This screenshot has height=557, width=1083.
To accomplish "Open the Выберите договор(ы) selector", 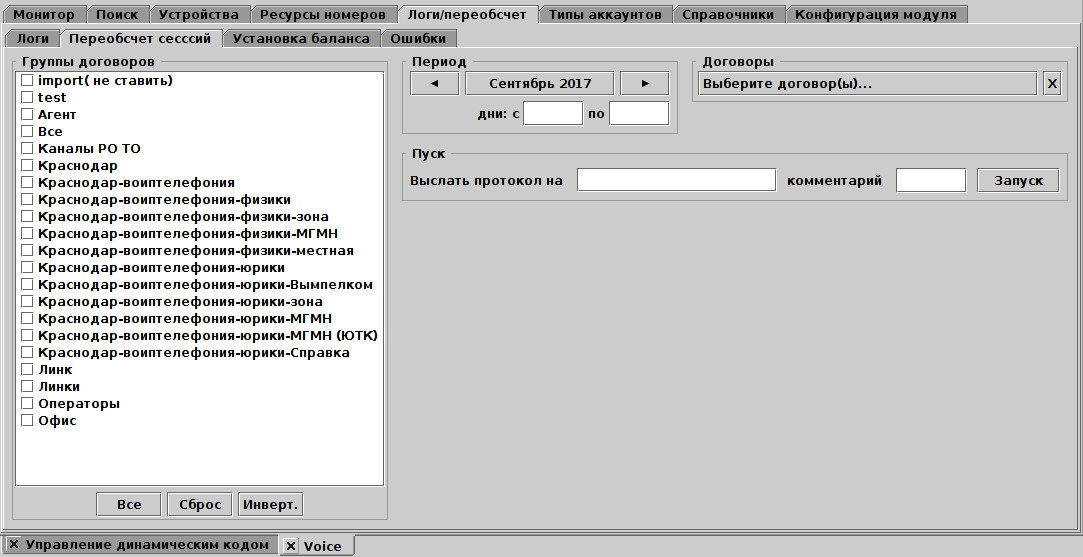I will [865, 83].
